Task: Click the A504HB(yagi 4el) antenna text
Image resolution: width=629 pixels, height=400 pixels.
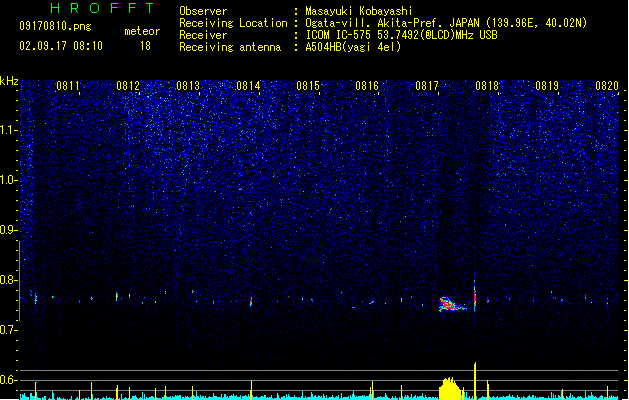Action: click(x=353, y=47)
